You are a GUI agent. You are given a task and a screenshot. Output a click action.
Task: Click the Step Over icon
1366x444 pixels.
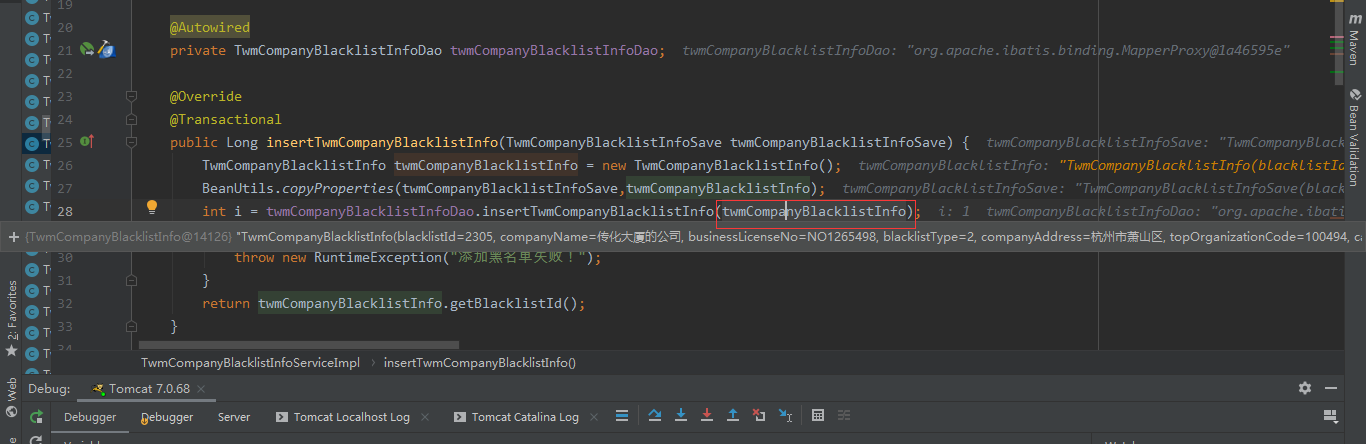655,416
